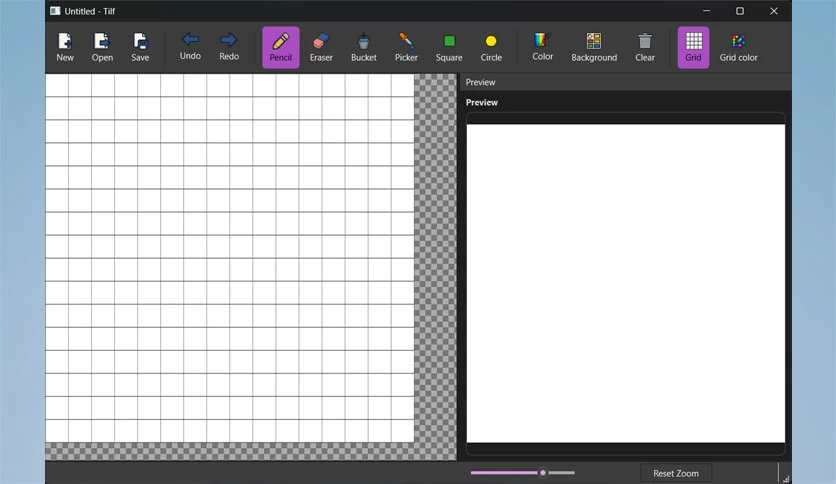Open the Grid color picker
Image resolution: width=836 pixels, height=484 pixels.
click(738, 47)
